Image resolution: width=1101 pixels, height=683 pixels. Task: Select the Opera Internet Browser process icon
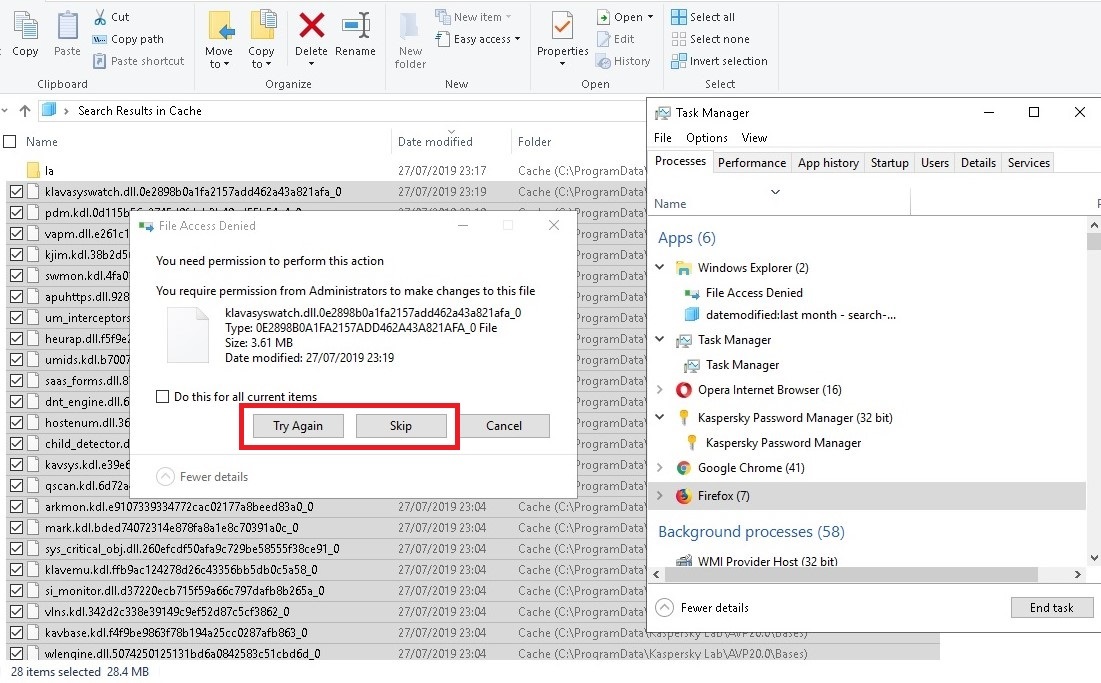(683, 390)
